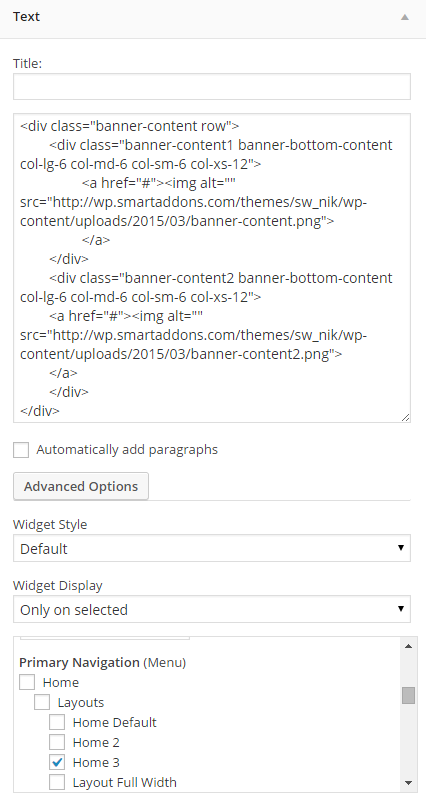Click the menu list scrollbar thumb

click(408, 695)
